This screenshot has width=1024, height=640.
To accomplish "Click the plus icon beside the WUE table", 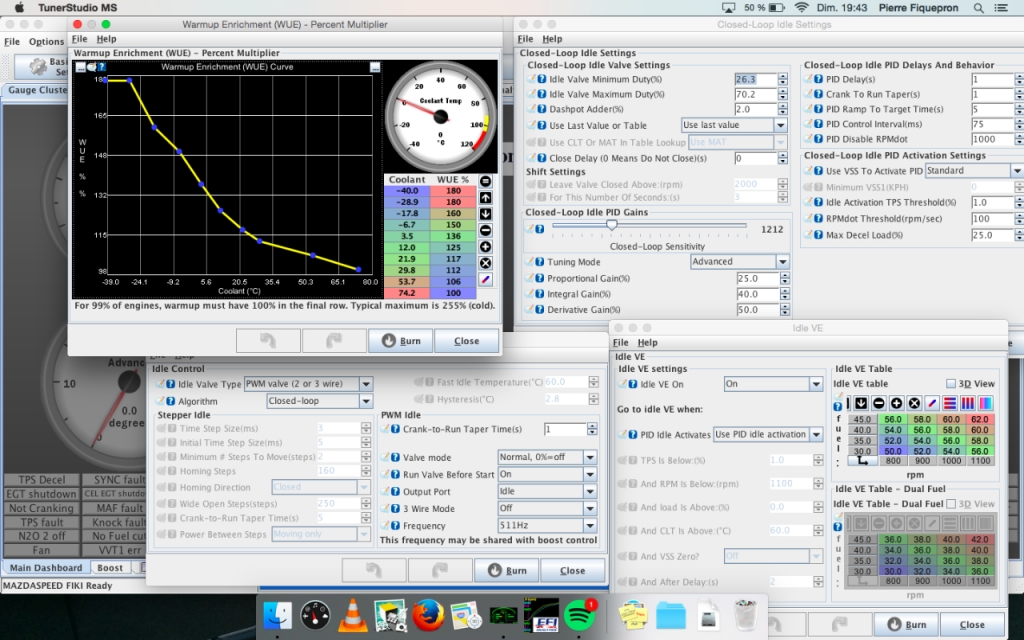I will point(485,247).
